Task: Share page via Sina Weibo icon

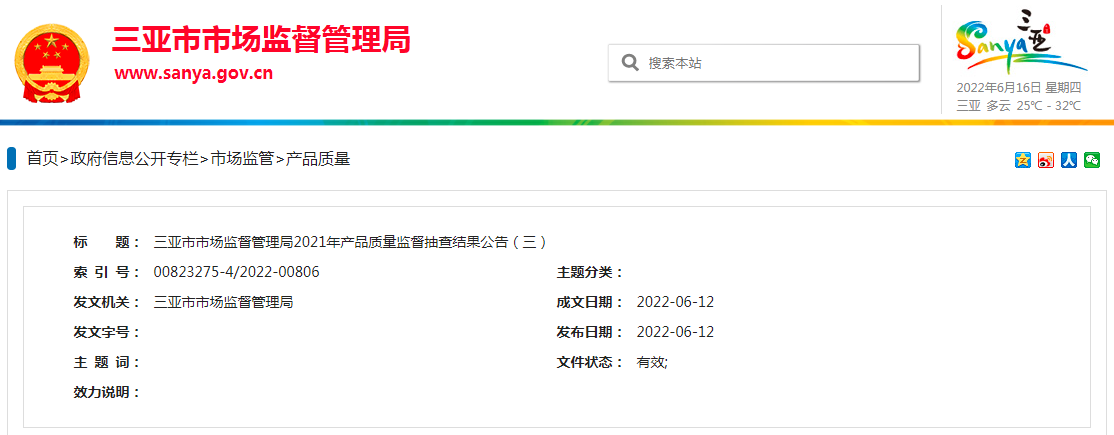Action: [x=1046, y=160]
